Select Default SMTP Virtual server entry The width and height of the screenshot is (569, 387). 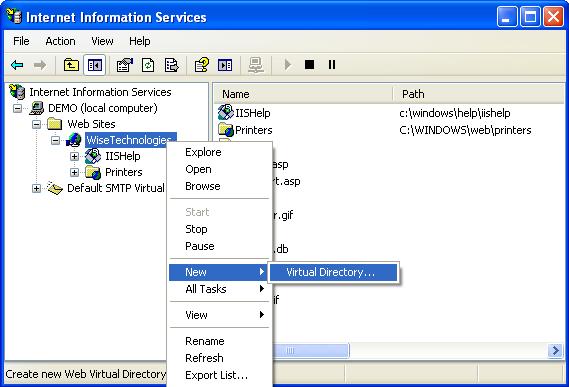pyautogui.click(x=116, y=188)
